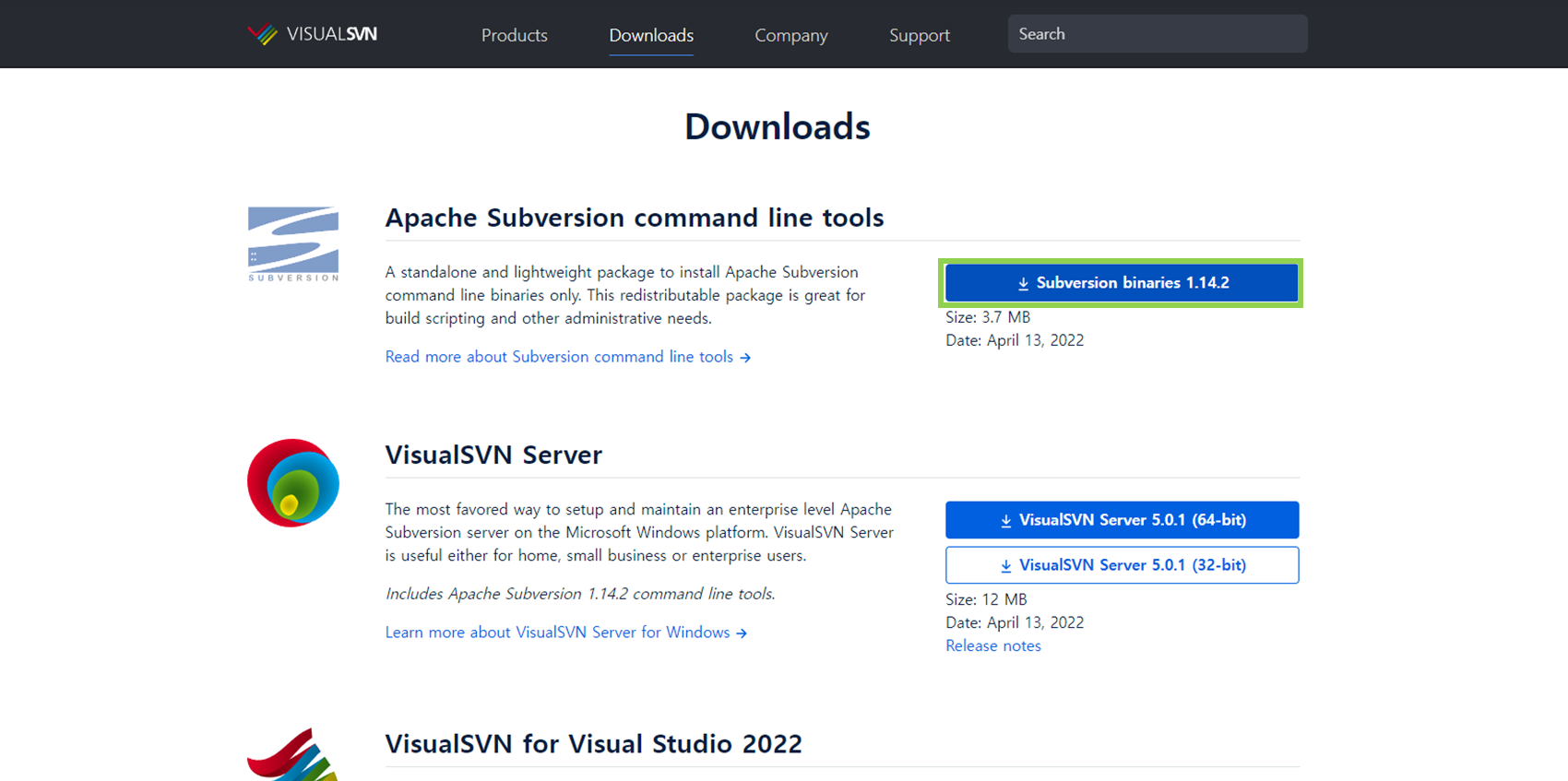Image resolution: width=1568 pixels, height=781 pixels.
Task: Download VisualSVN Server 5.0.1 (32-bit)
Action: coord(1122,565)
